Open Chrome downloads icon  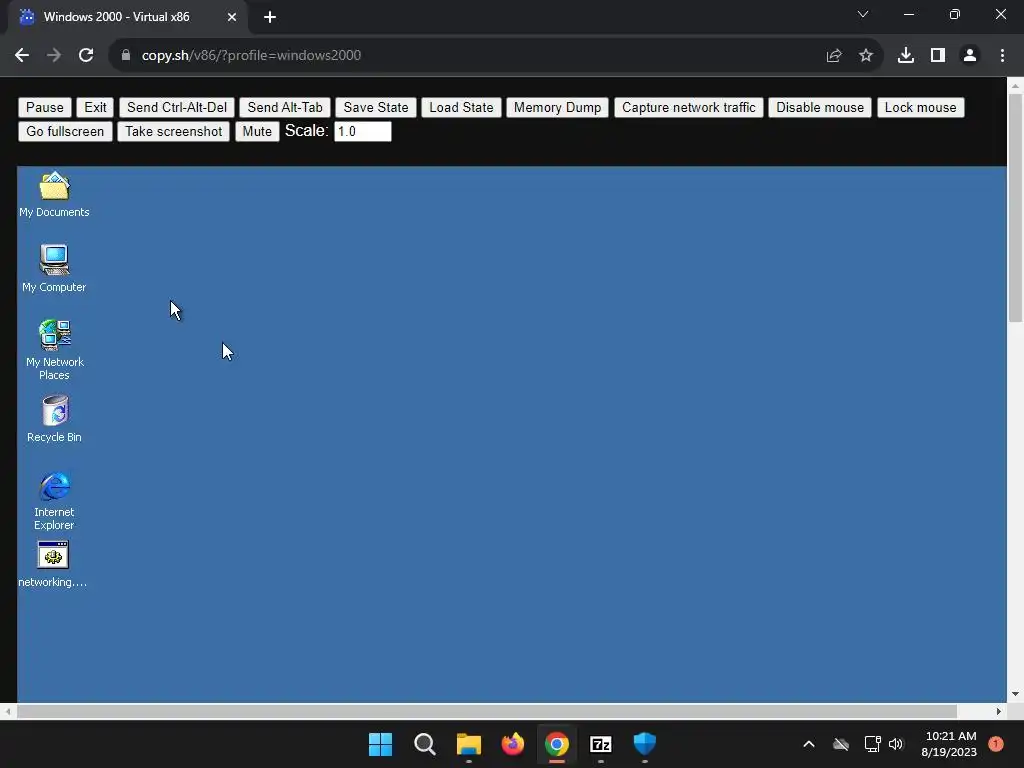pos(906,55)
